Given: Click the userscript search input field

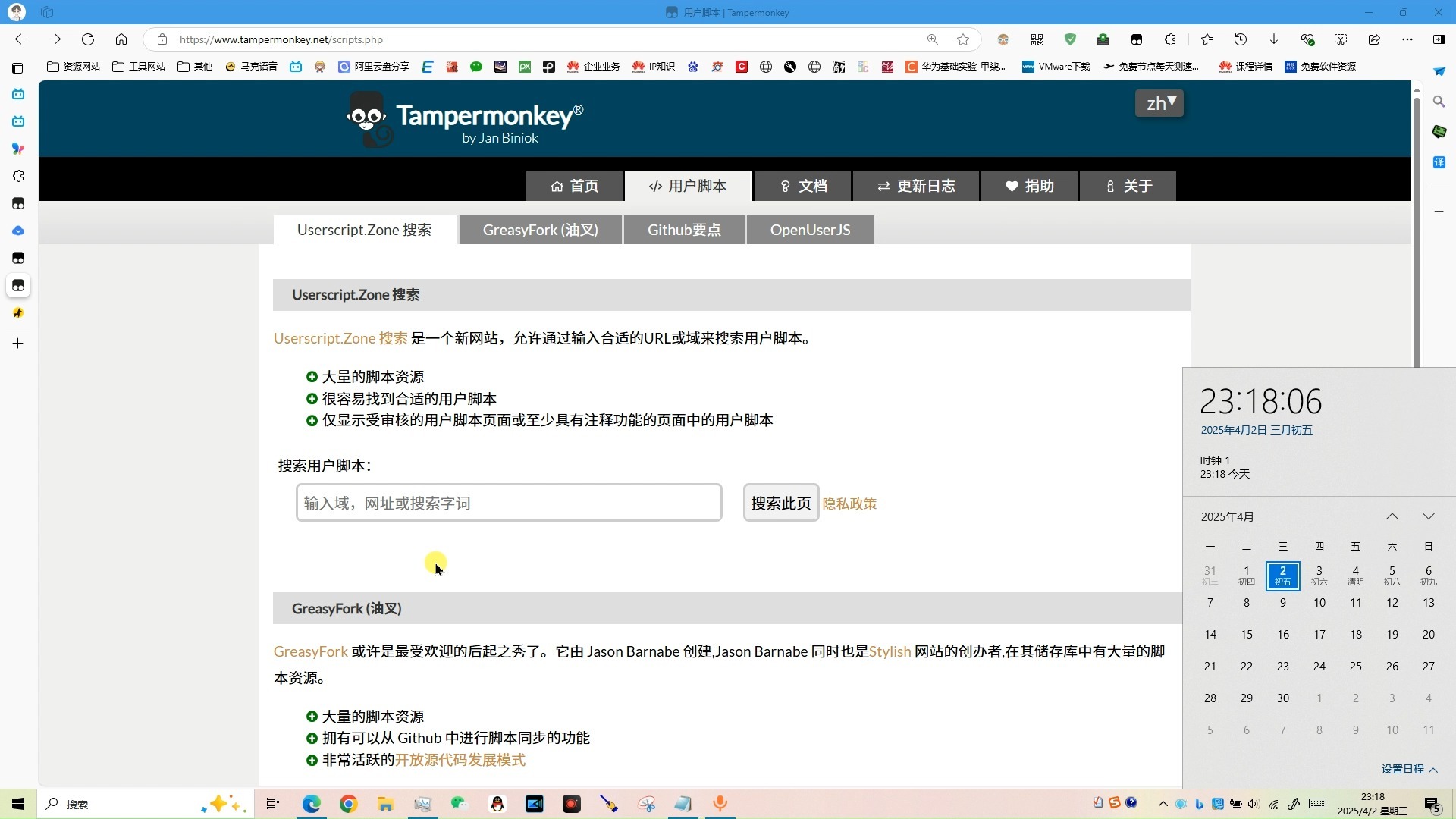Looking at the screenshot, I should click(x=508, y=503).
